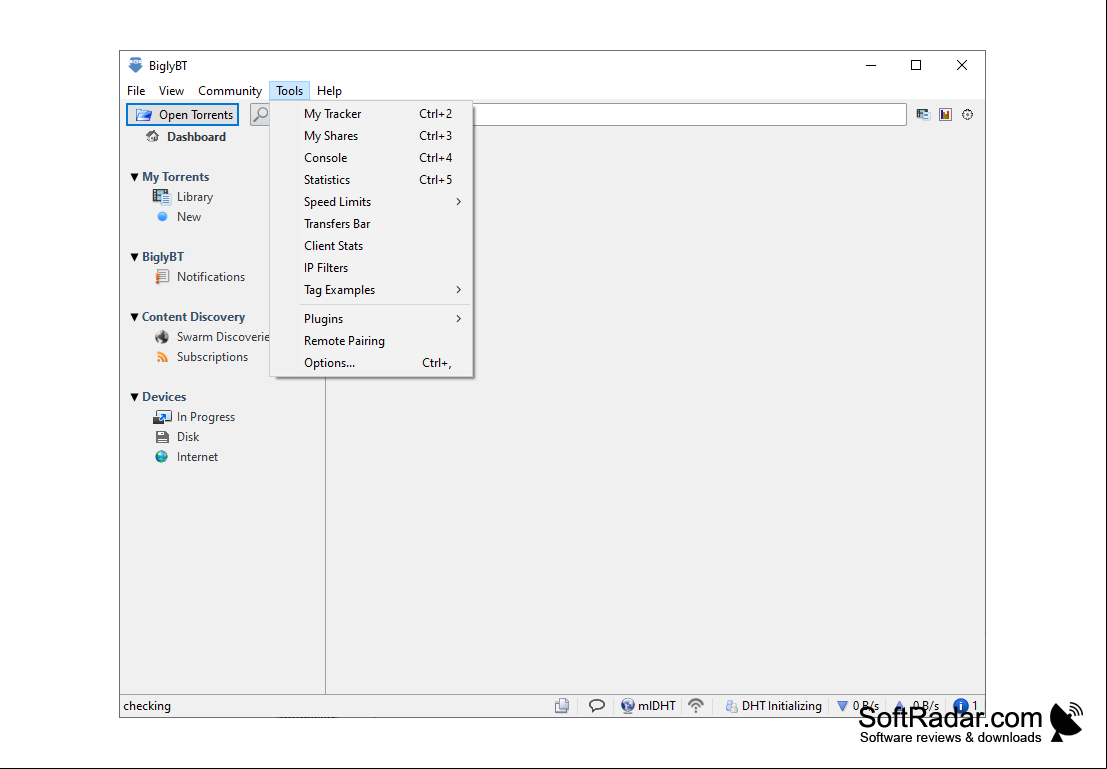Viewport: 1107px width, 769px height.
Task: Expand the Plugins submenu
Action: pyautogui.click(x=371, y=319)
